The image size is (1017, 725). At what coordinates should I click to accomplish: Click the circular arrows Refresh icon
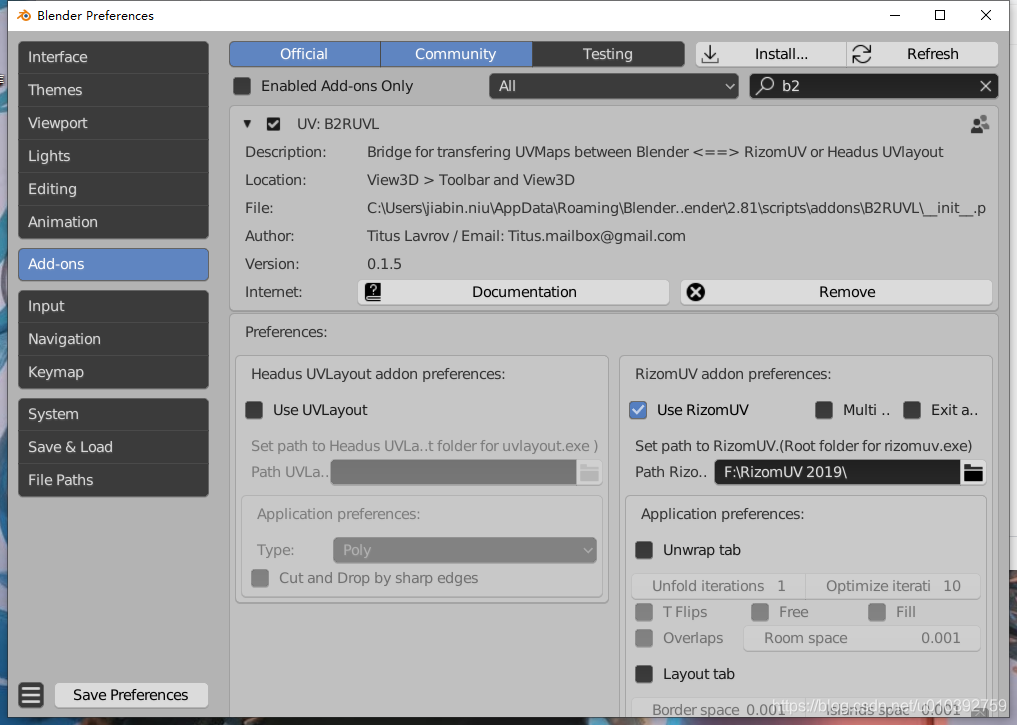click(x=861, y=54)
